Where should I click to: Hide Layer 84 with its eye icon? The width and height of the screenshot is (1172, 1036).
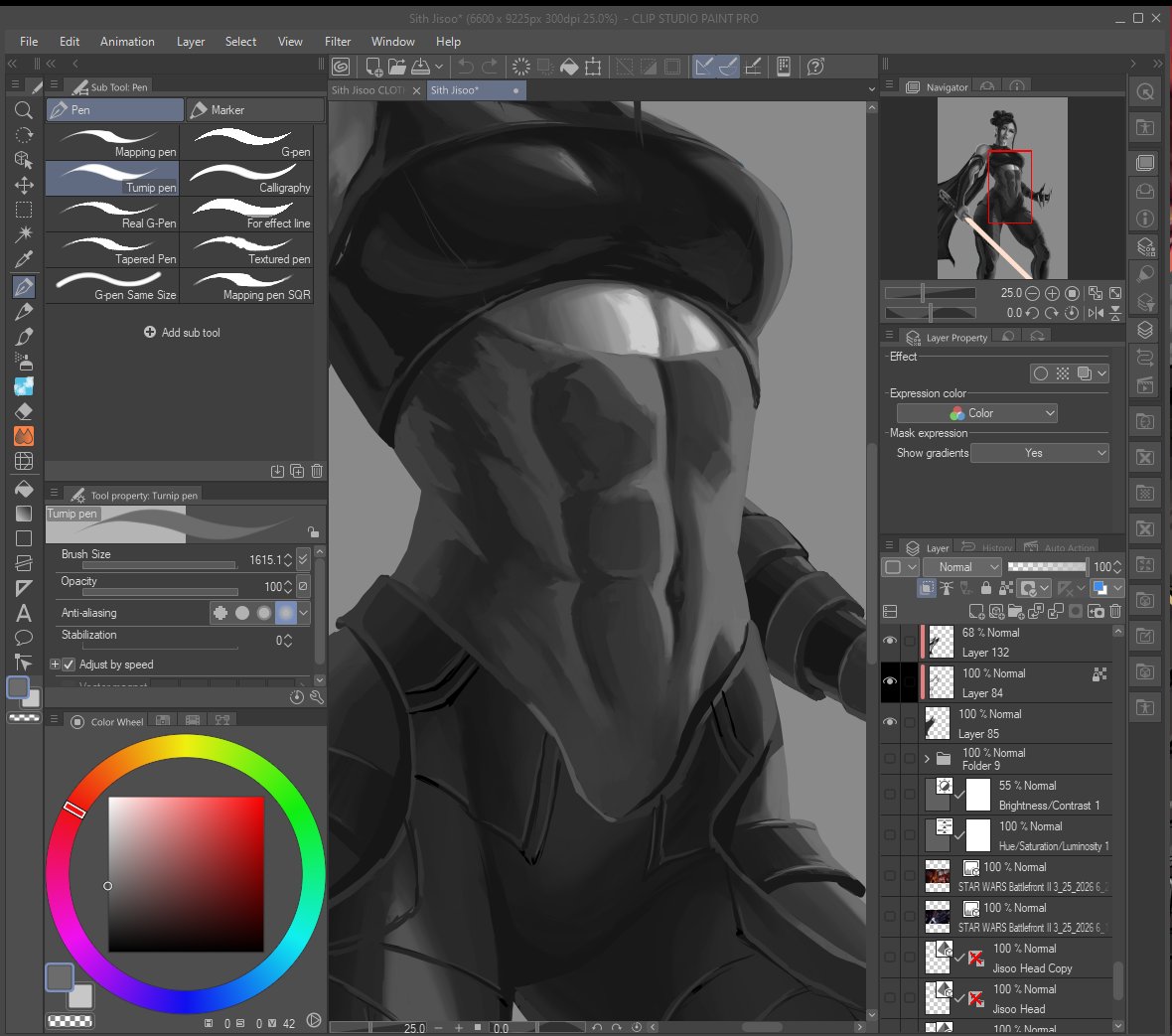(890, 681)
